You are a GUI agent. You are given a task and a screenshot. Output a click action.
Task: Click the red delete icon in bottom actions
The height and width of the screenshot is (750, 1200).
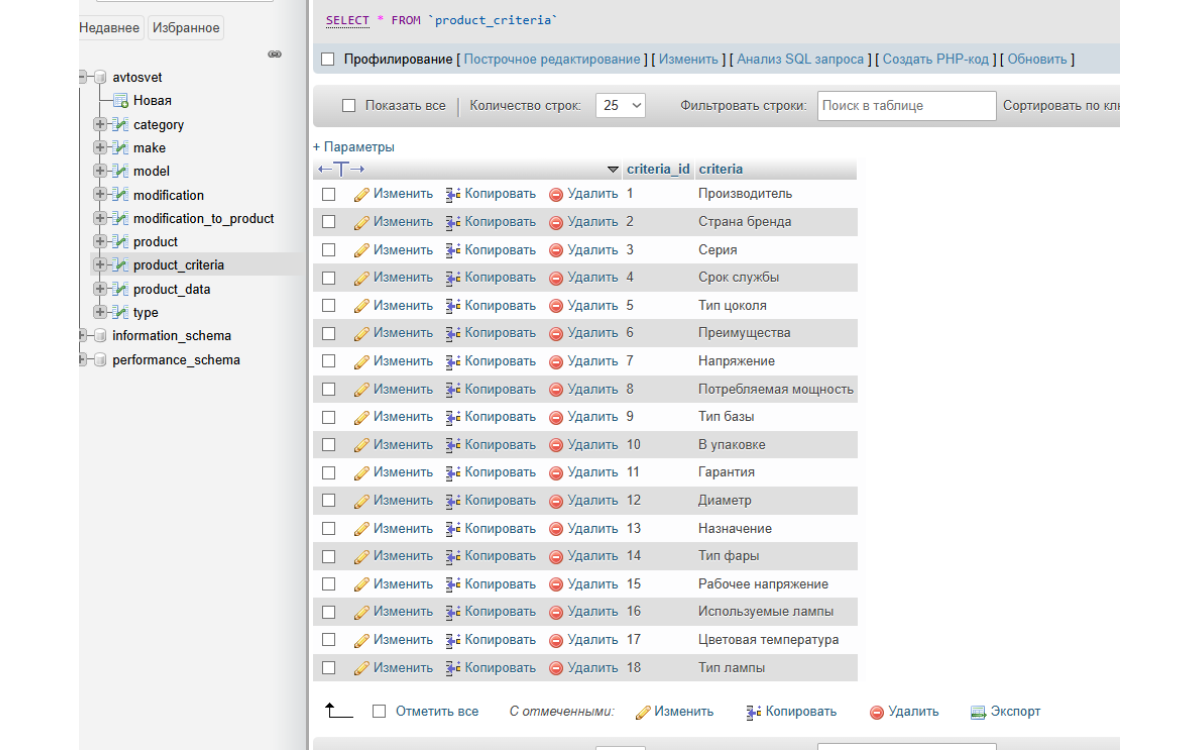tap(876, 712)
